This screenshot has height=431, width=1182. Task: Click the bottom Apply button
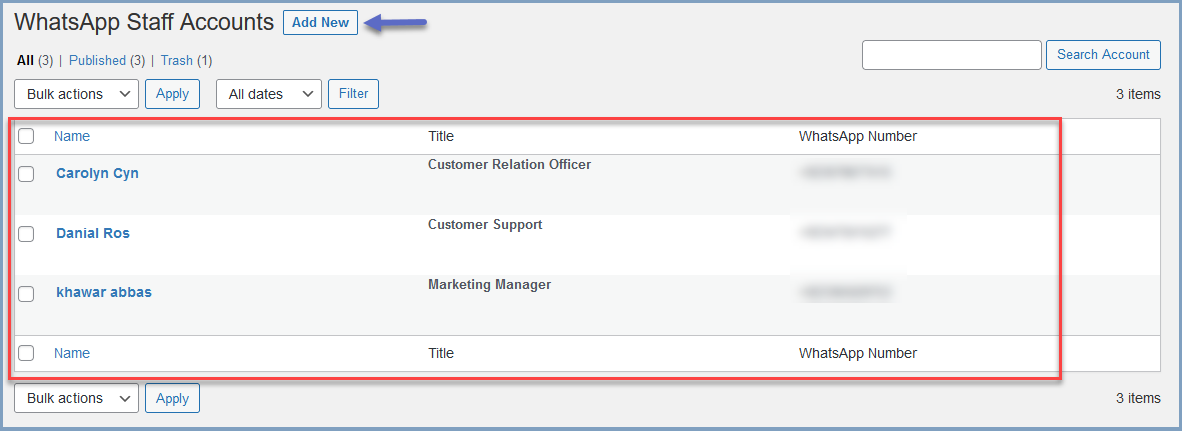pyautogui.click(x=172, y=399)
